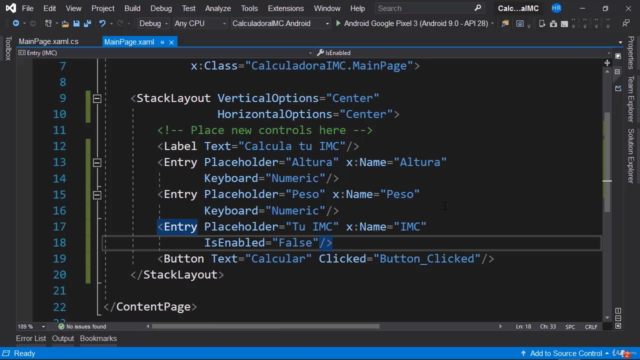
Task: Click the Navigate Backward arrow icon
Action: click(x=16, y=24)
